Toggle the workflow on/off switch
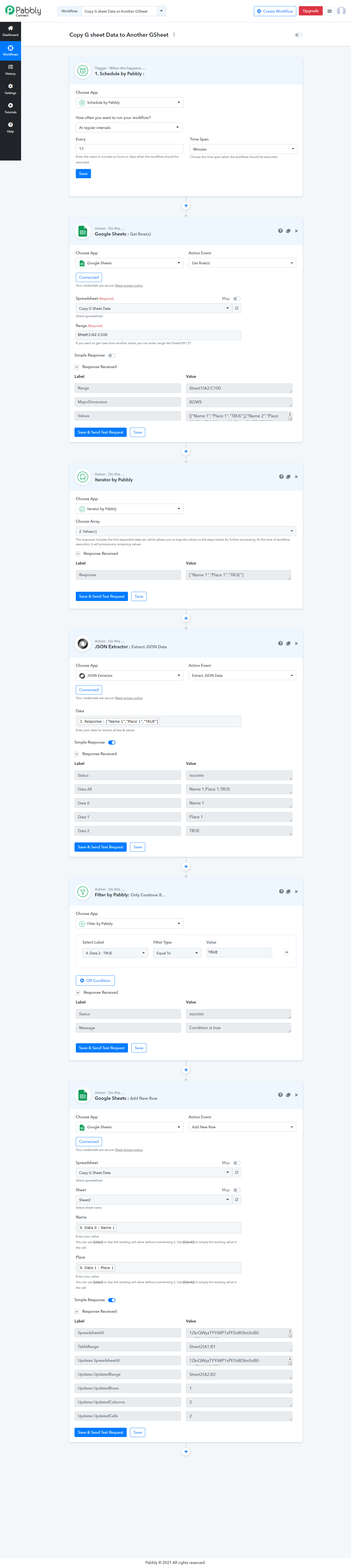The width and height of the screenshot is (351, 1568). pyautogui.click(x=298, y=35)
